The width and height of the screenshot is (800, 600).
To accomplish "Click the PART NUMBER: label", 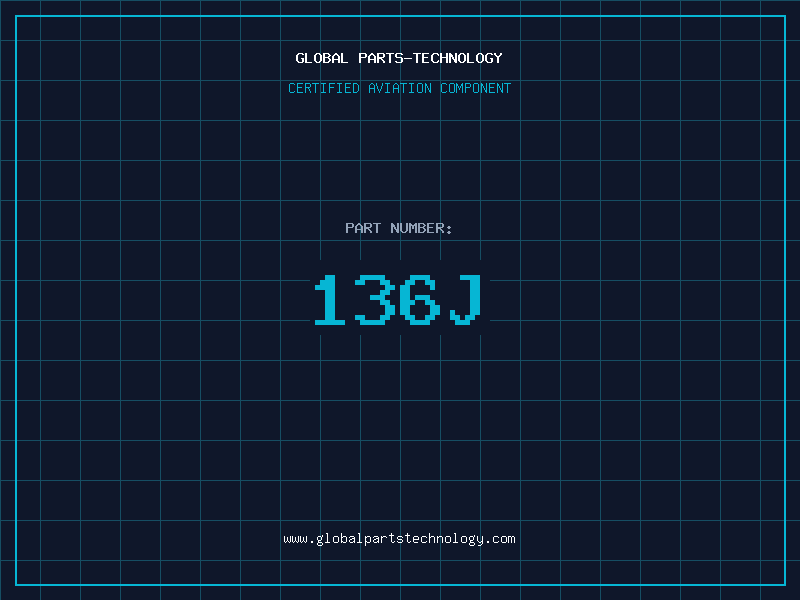I will pos(399,228).
